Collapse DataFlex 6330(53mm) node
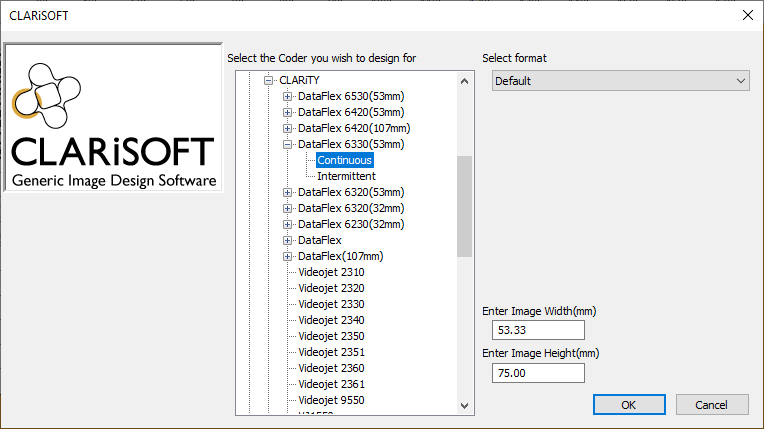Screen dimensions: 764x429 coord(288,144)
